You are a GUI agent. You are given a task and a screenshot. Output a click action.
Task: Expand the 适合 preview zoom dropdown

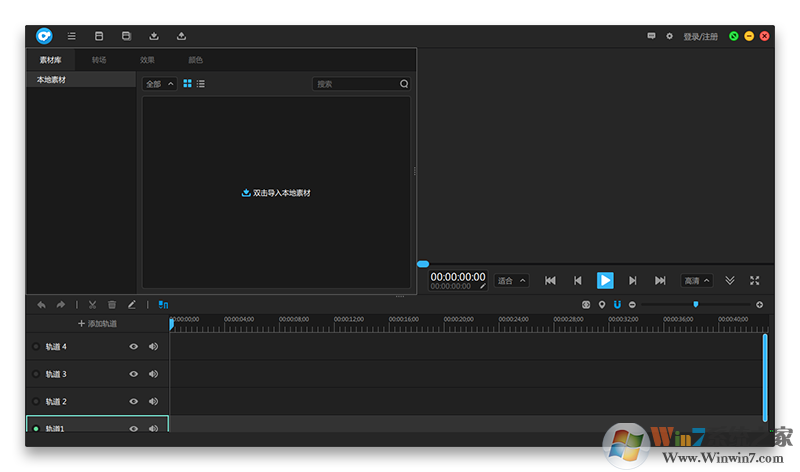(511, 281)
